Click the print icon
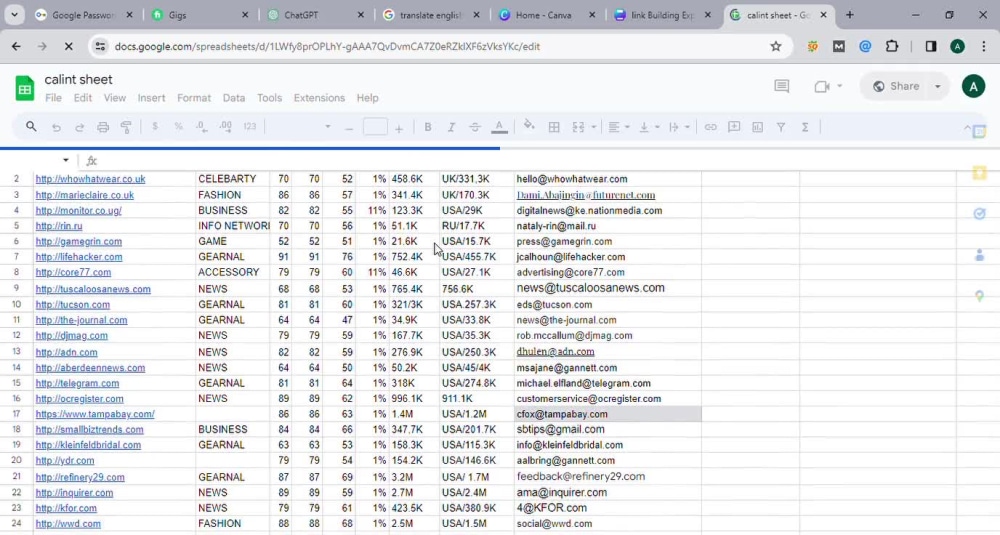The image size is (1000, 535). [103, 128]
